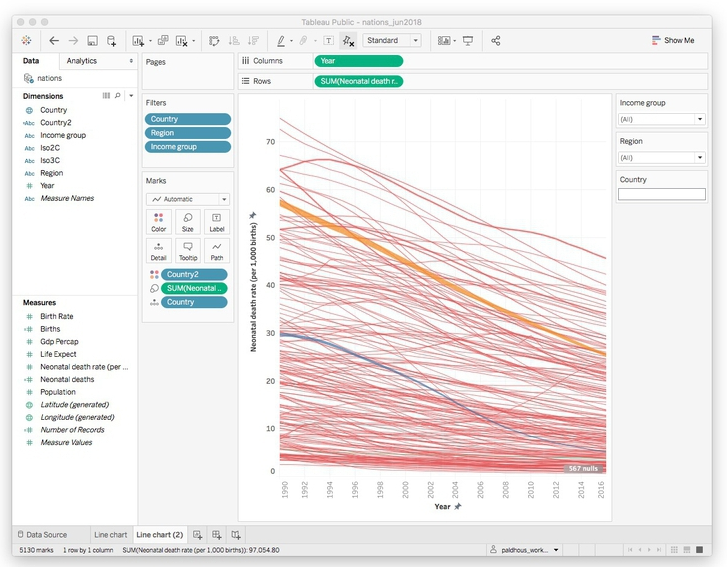The width and height of the screenshot is (727, 567).
Task: Click the SUM(Neonatal) size pill in Marks
Action: click(194, 288)
